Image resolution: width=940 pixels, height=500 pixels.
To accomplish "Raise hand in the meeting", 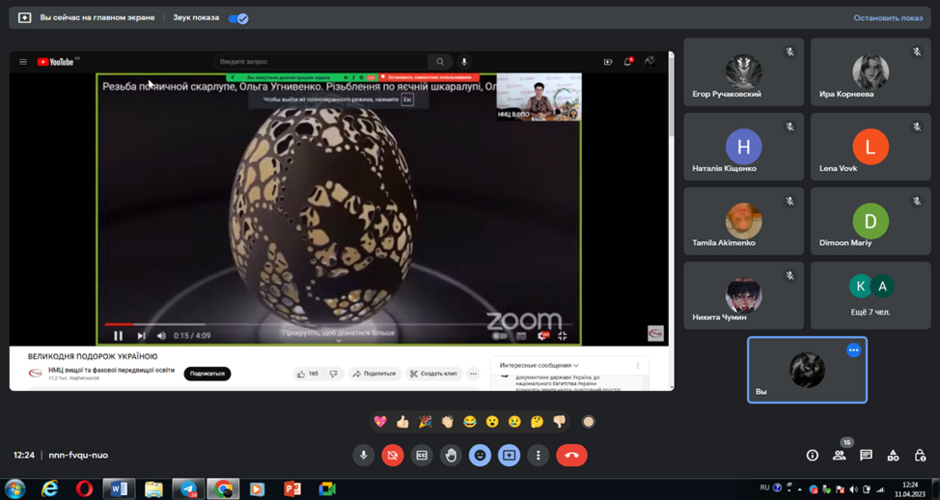I will pos(451,455).
